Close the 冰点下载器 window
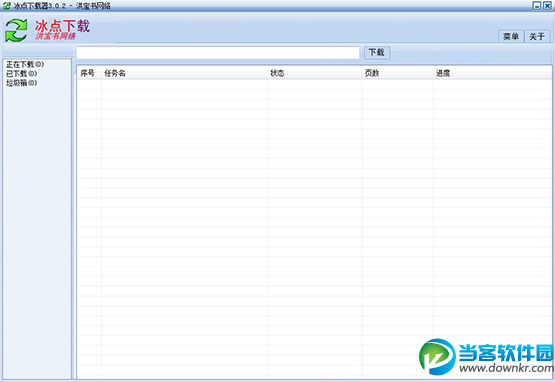 pos(547,6)
